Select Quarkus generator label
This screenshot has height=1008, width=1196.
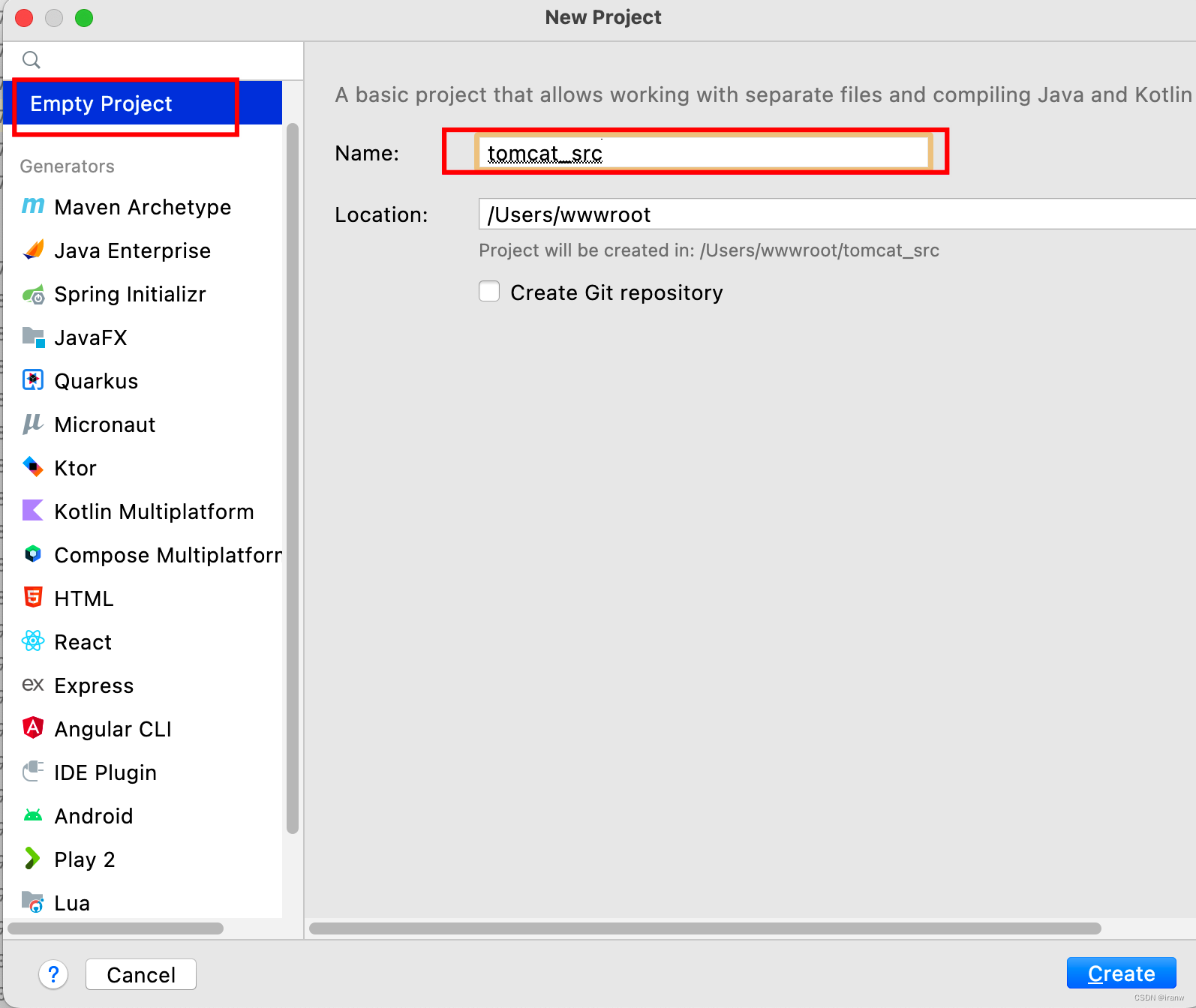[x=97, y=381]
